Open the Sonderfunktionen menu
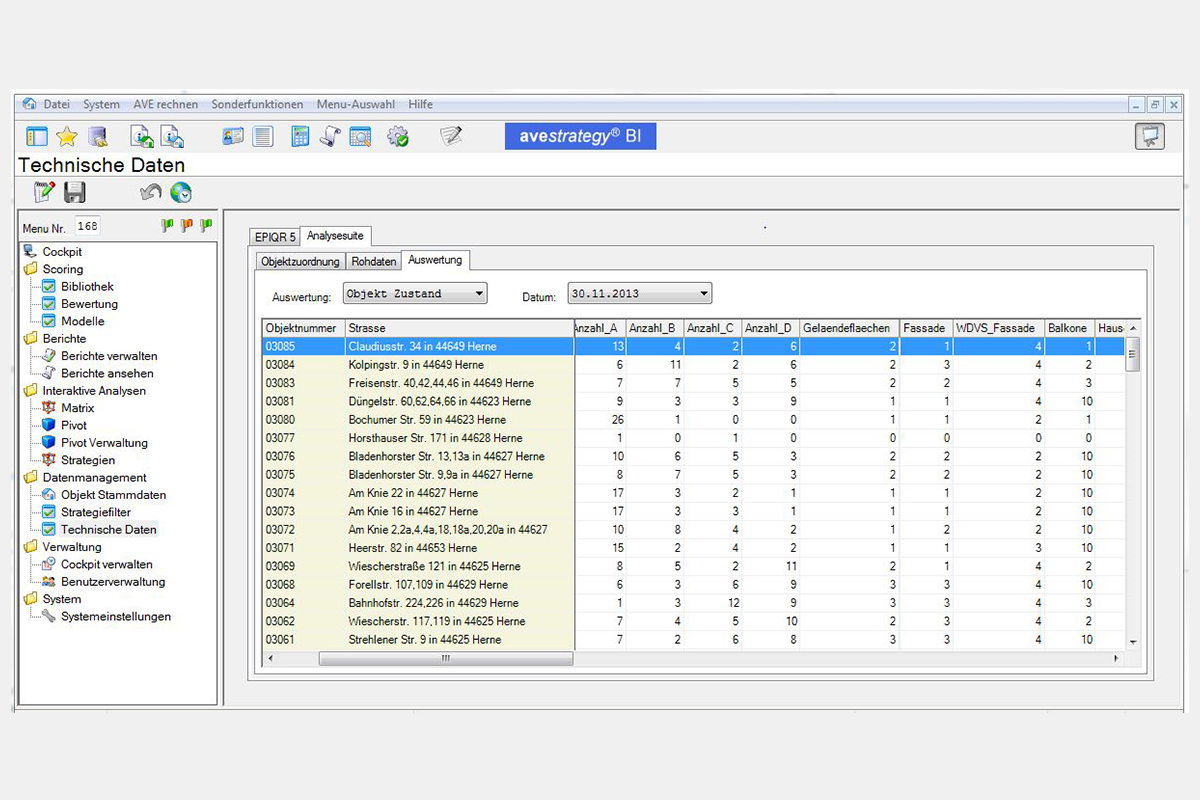Image resolution: width=1200 pixels, height=800 pixels. pyautogui.click(x=257, y=104)
